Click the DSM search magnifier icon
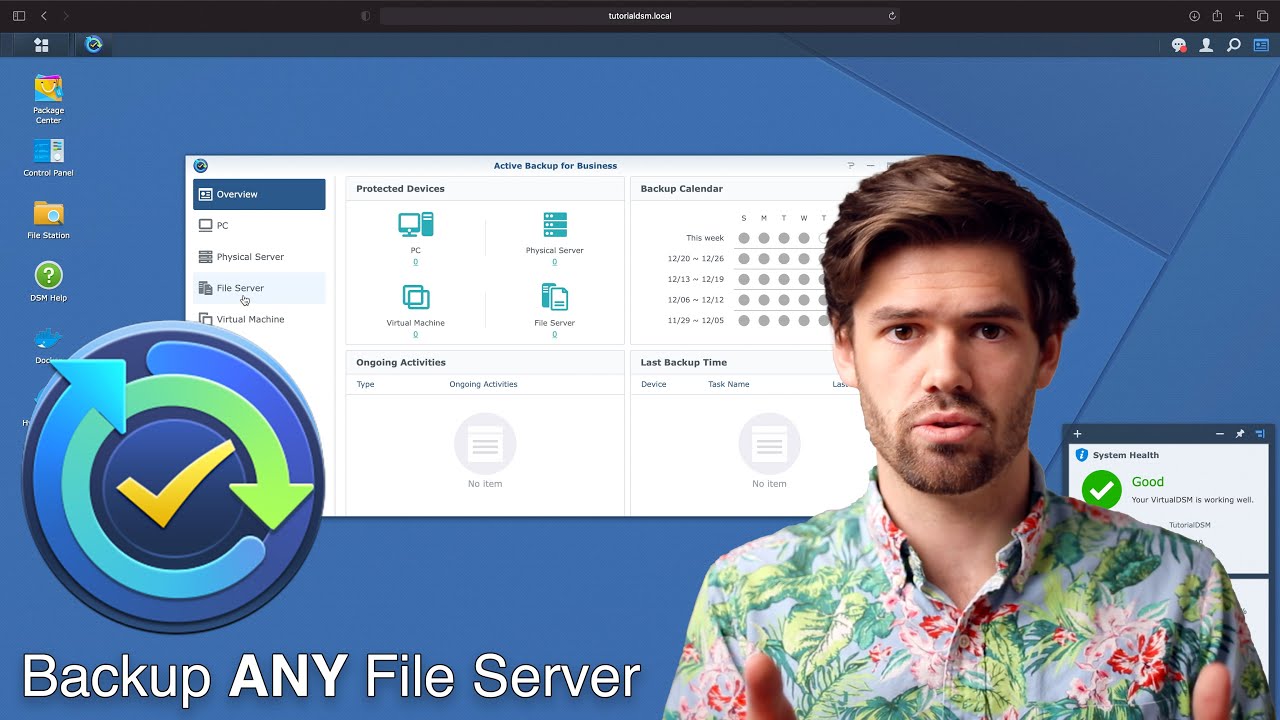This screenshot has height=720, width=1280. coord(1234,45)
